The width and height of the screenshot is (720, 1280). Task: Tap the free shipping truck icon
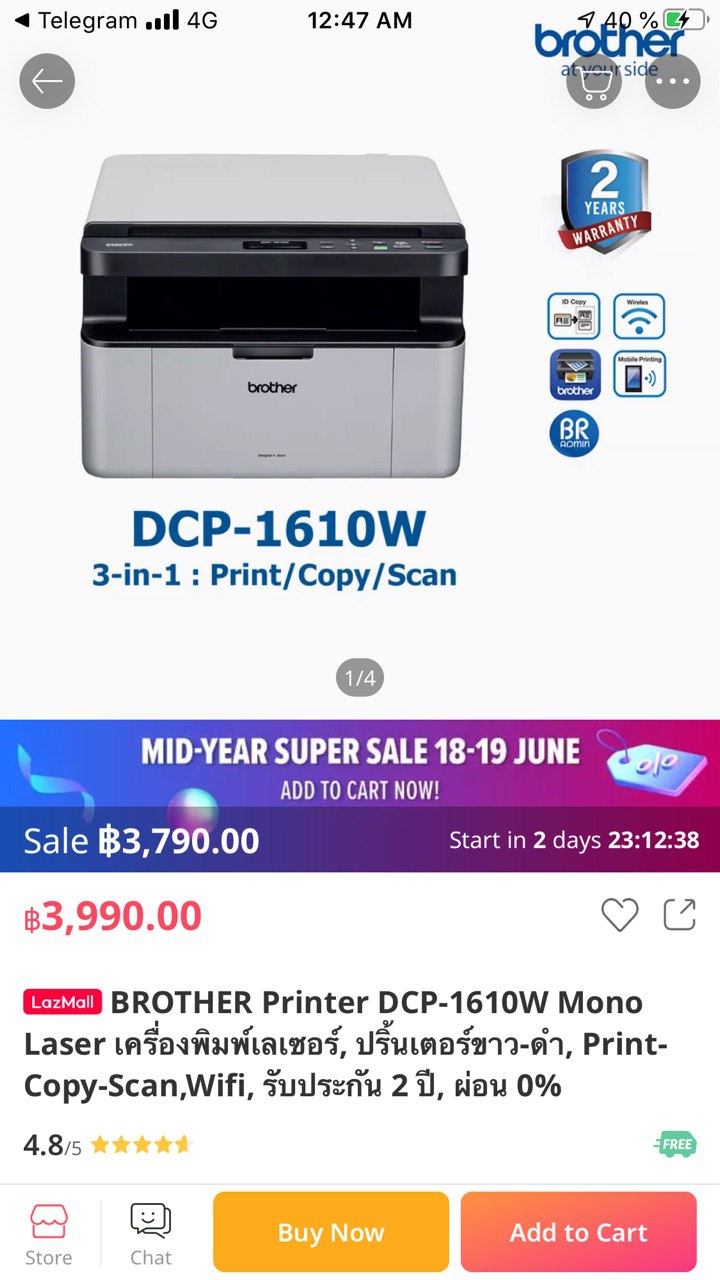[675, 1144]
